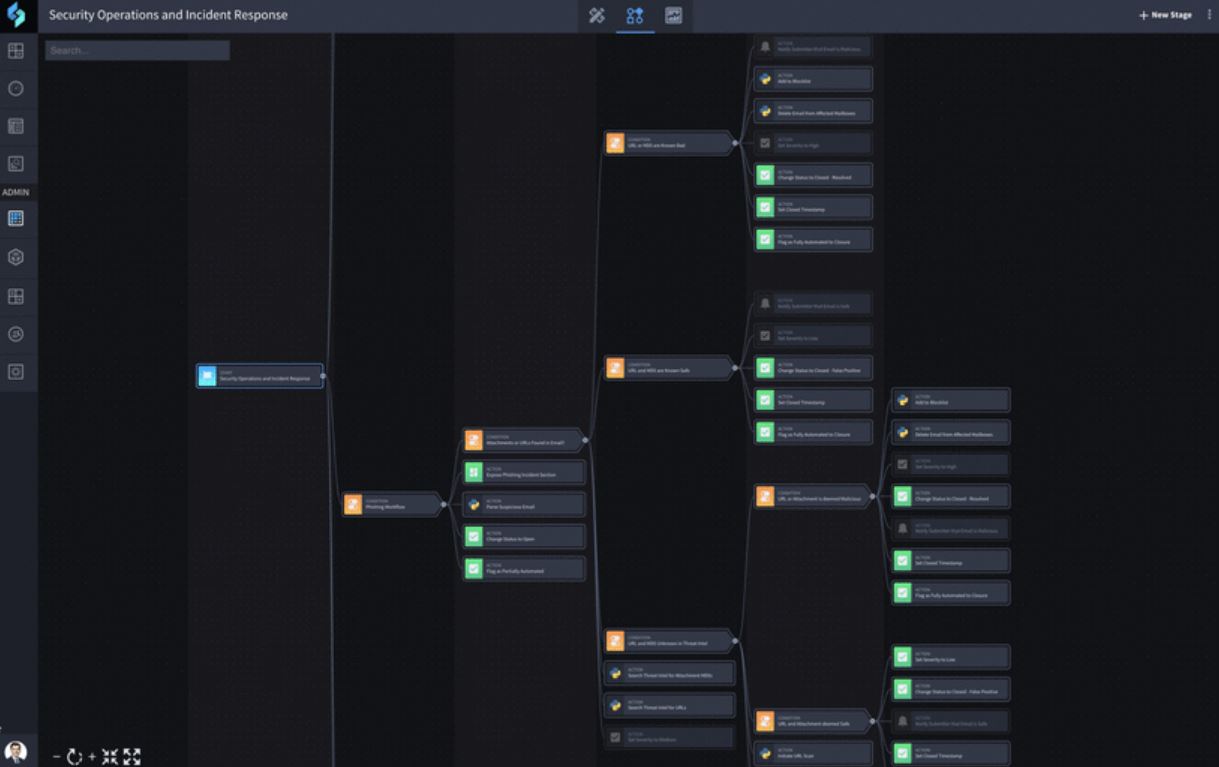Click the app logo in top-left corner

click(x=16, y=15)
